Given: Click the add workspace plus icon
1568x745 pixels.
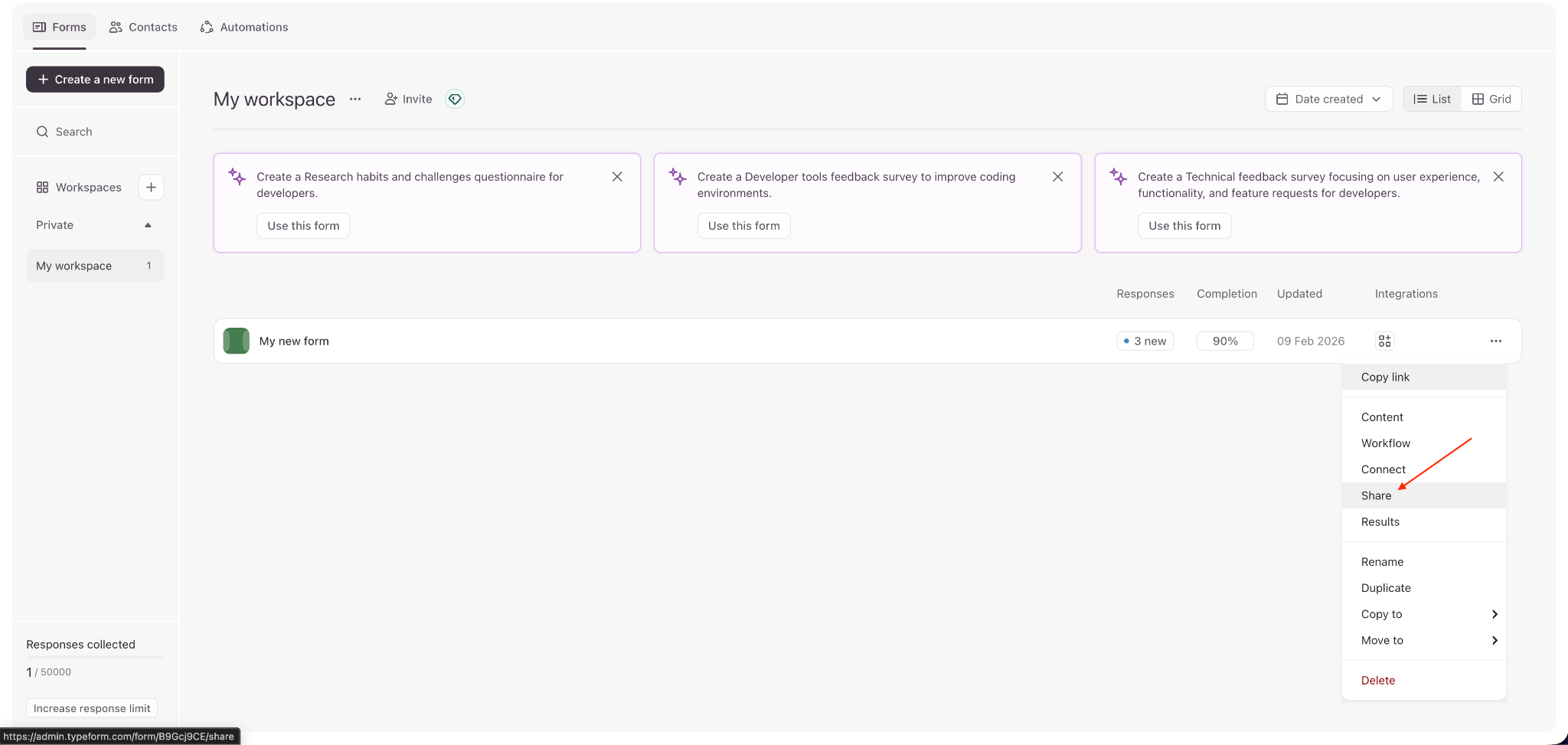Looking at the screenshot, I should pyautogui.click(x=151, y=188).
